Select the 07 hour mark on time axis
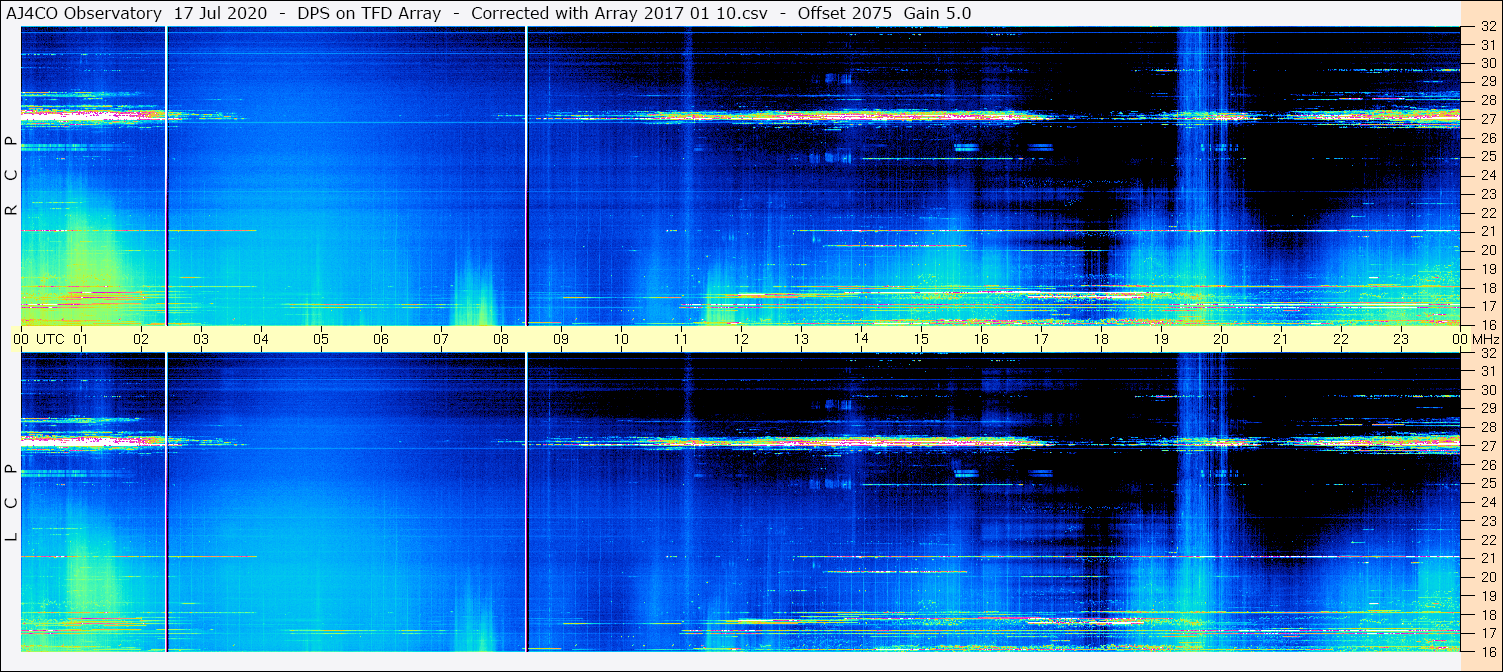1503x672 pixels. 441,339
